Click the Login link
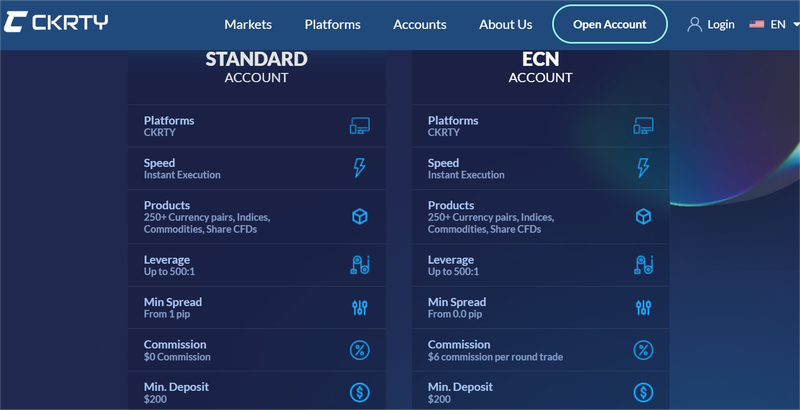Image resolution: width=800 pixels, height=410 pixels. (721, 24)
